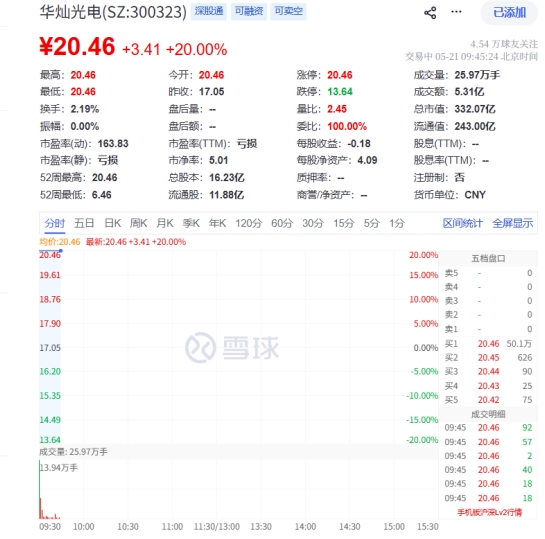
Task: Click the 已添加 button
Action: tap(509, 13)
